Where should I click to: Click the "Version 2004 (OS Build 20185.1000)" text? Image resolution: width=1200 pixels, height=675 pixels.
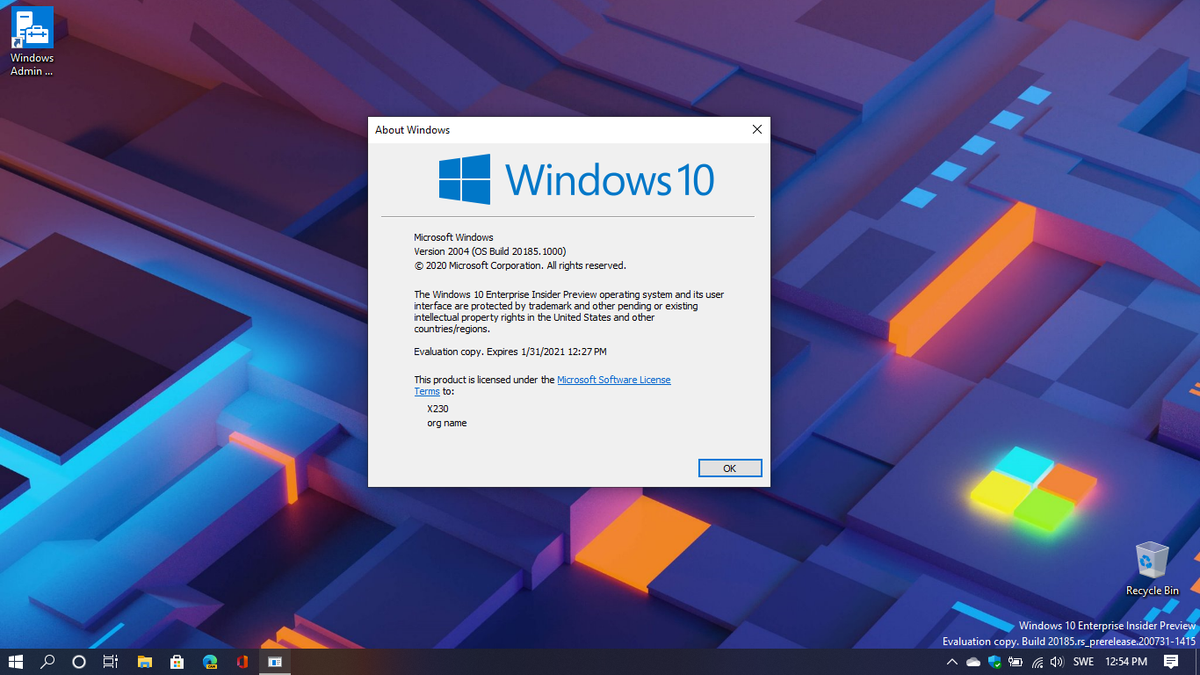coord(490,251)
